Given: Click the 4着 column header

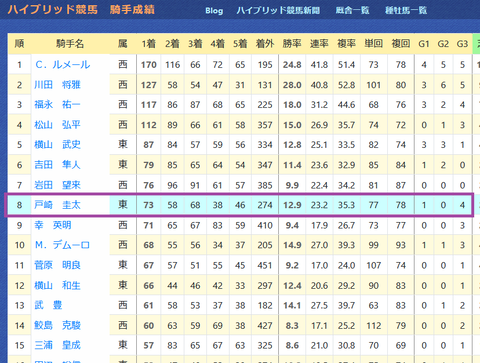Looking at the screenshot, I should [x=217, y=44].
